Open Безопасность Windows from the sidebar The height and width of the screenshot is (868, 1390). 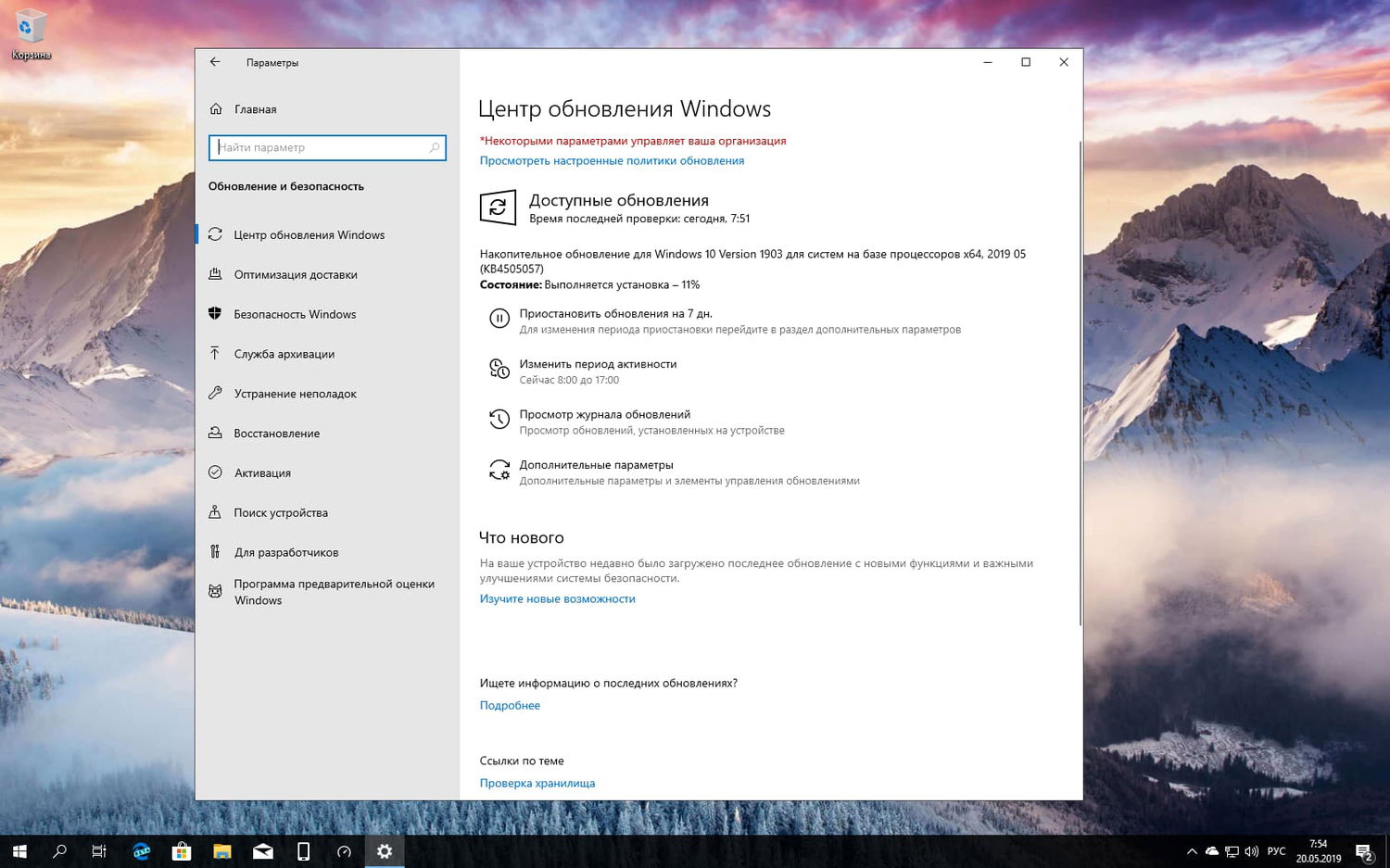coord(294,314)
